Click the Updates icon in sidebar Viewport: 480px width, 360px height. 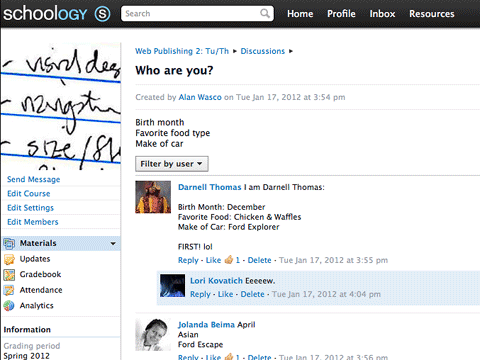point(9,259)
